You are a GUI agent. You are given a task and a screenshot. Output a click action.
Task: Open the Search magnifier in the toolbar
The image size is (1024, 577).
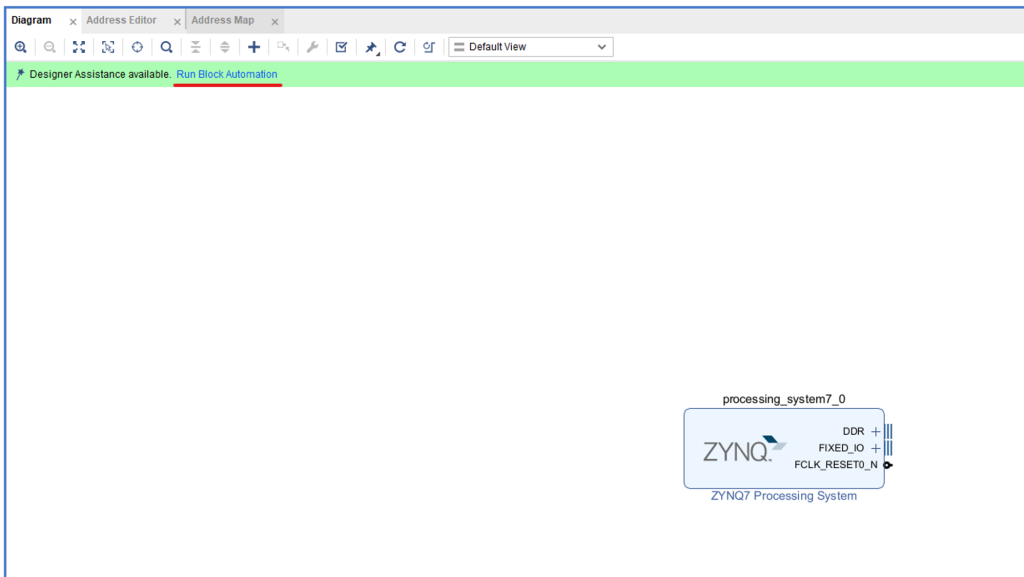tap(167, 47)
